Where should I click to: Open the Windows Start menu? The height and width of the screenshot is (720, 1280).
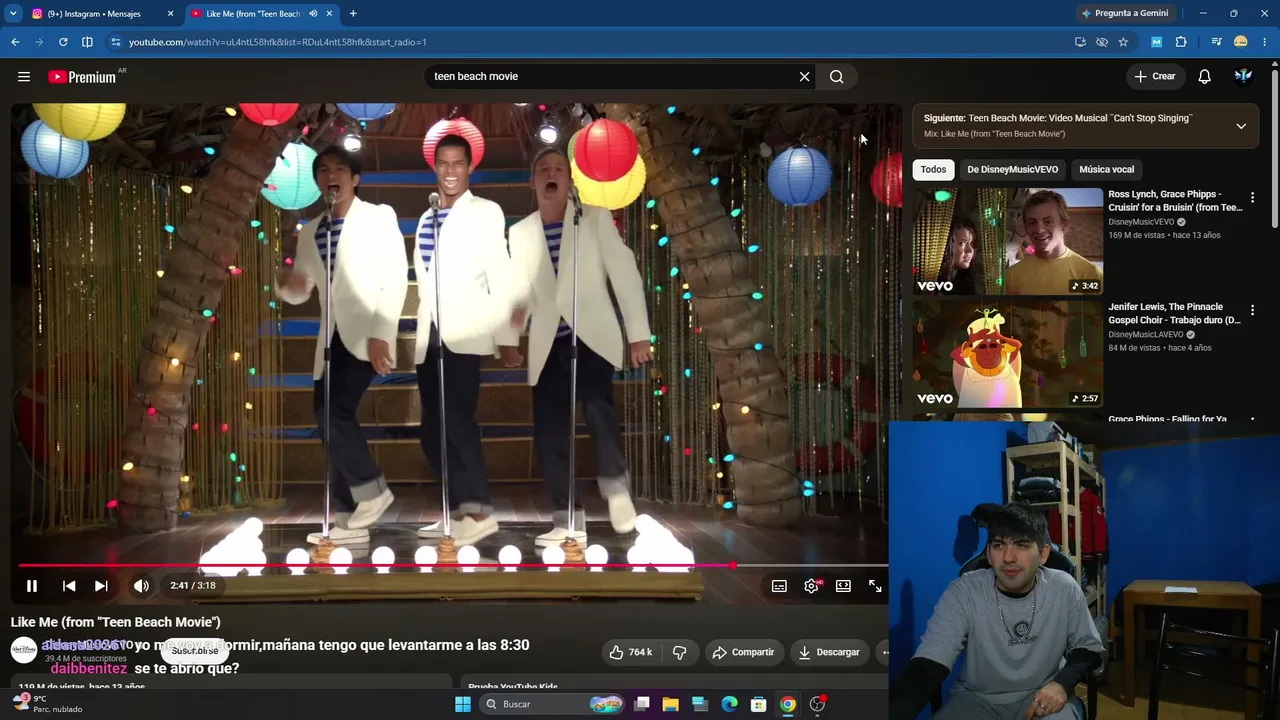[x=462, y=704]
